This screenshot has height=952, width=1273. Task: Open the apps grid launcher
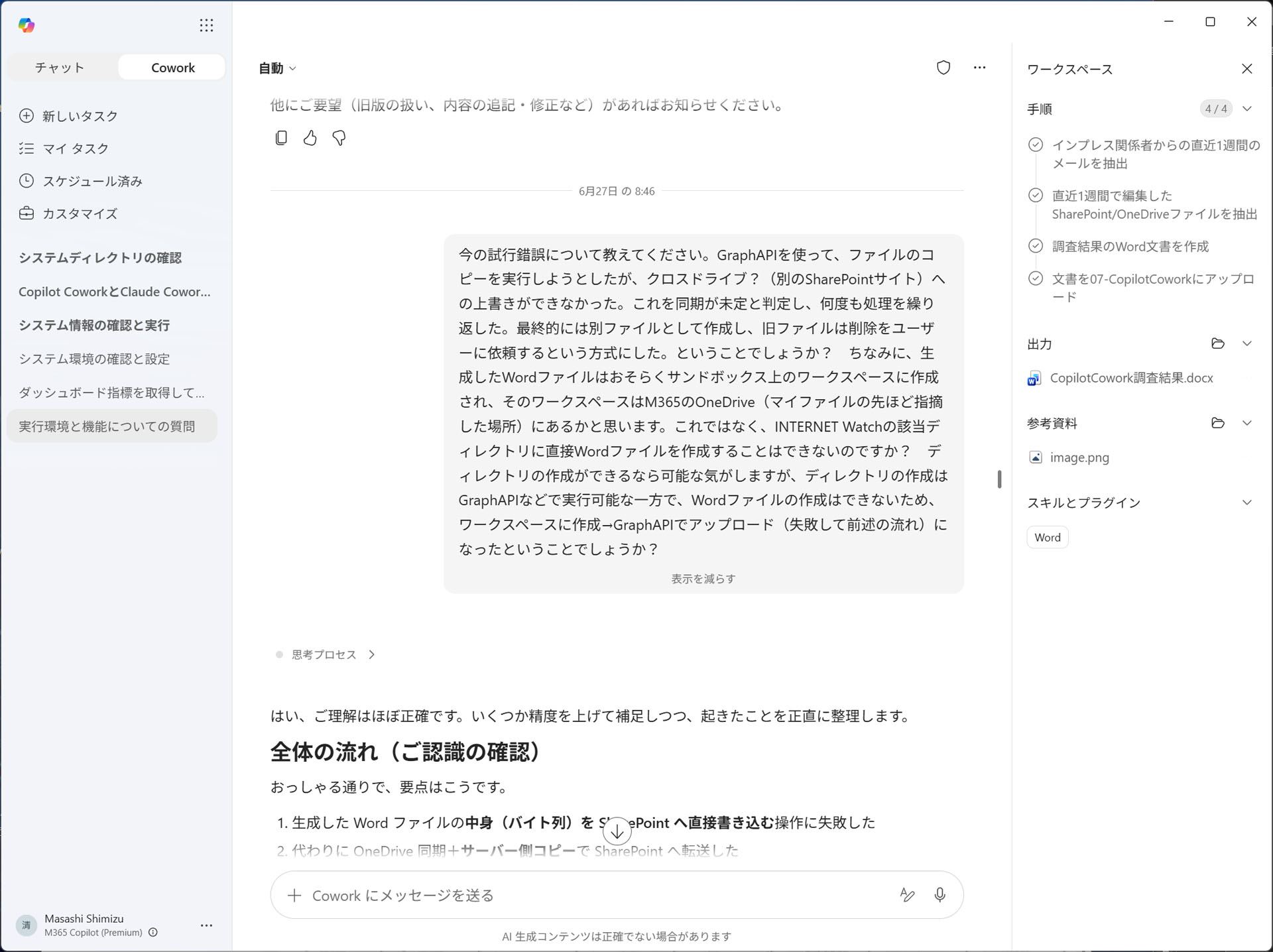click(x=206, y=25)
